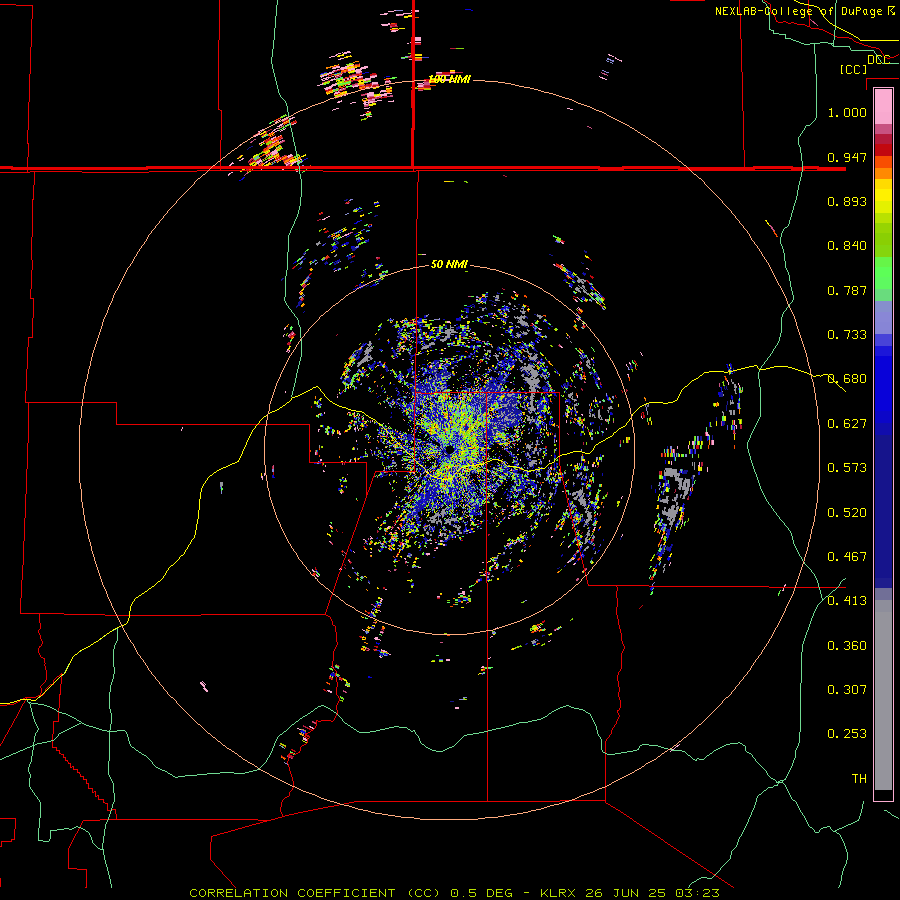Click the 0.253 legend value
Viewport: 900px width, 900px height.
coord(847,734)
